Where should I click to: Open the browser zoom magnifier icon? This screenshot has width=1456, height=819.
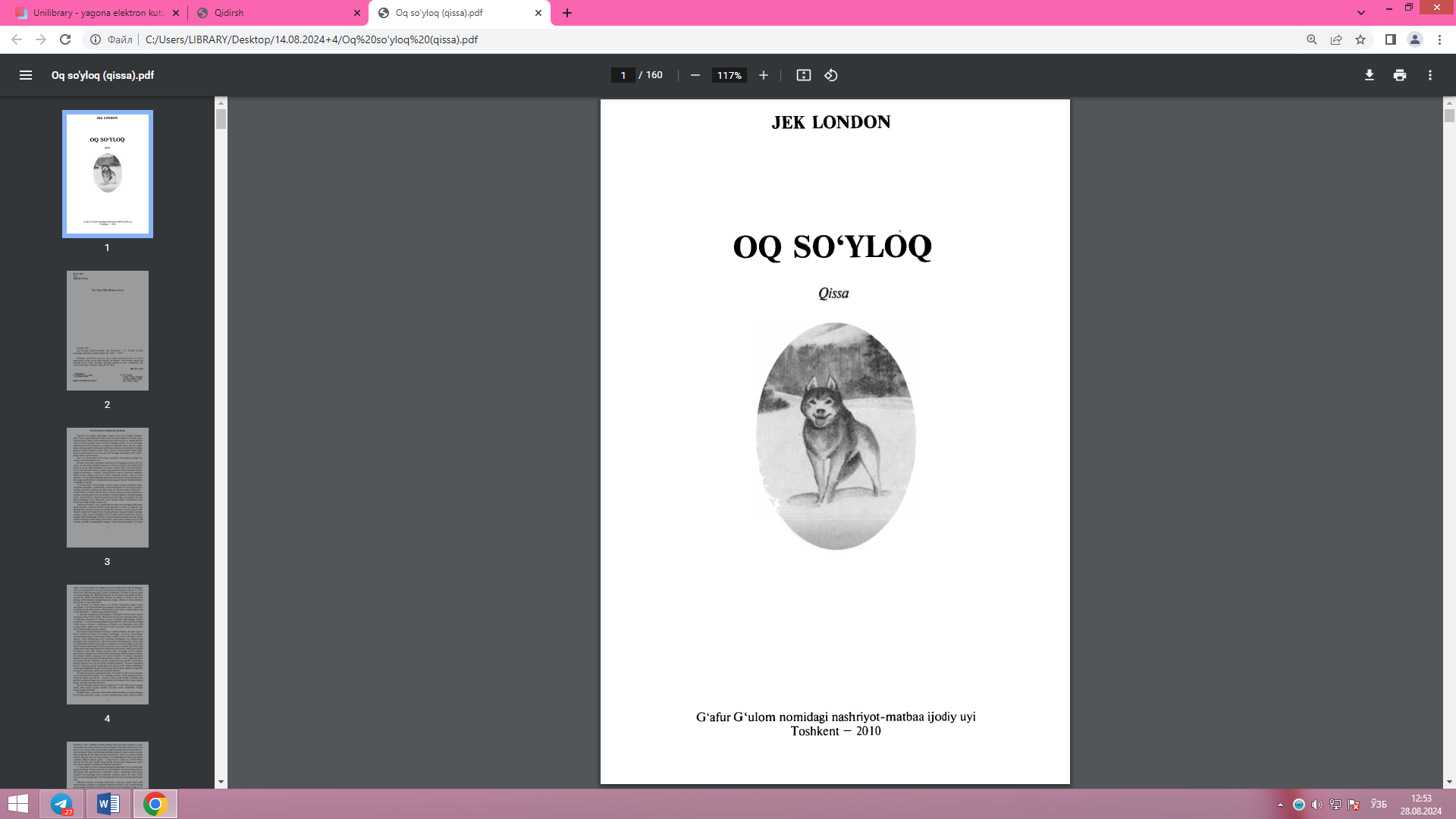[x=1312, y=39]
